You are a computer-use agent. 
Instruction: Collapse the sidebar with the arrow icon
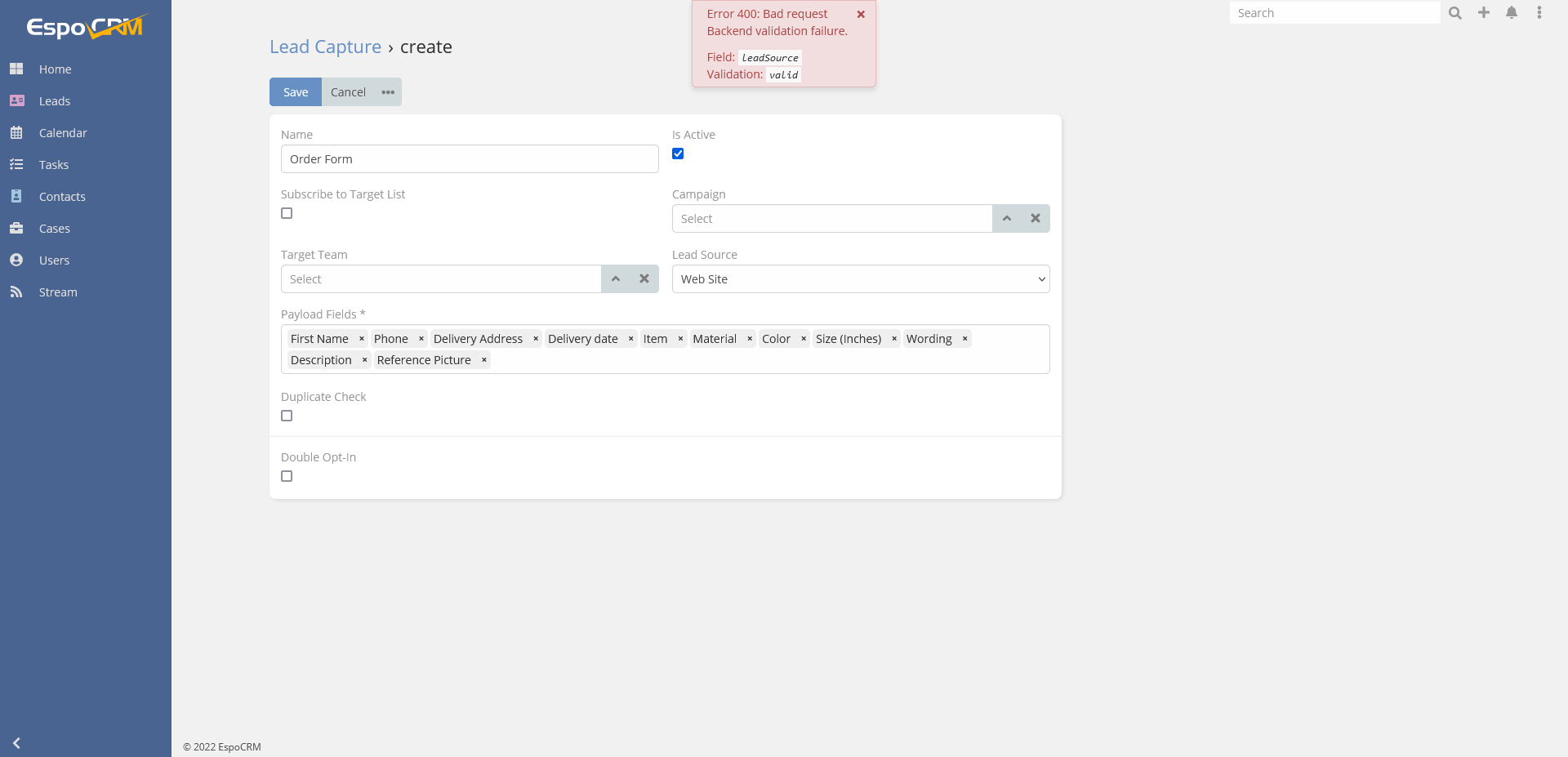(16, 743)
